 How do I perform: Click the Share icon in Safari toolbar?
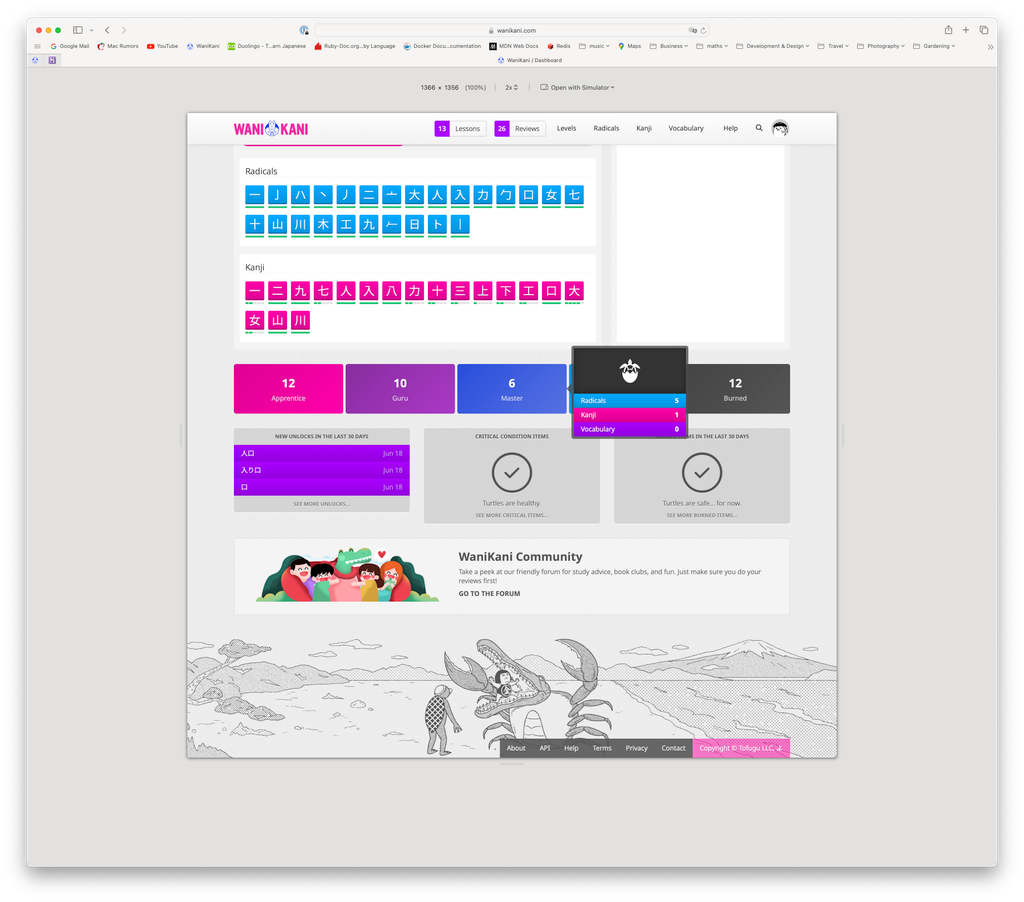point(948,29)
